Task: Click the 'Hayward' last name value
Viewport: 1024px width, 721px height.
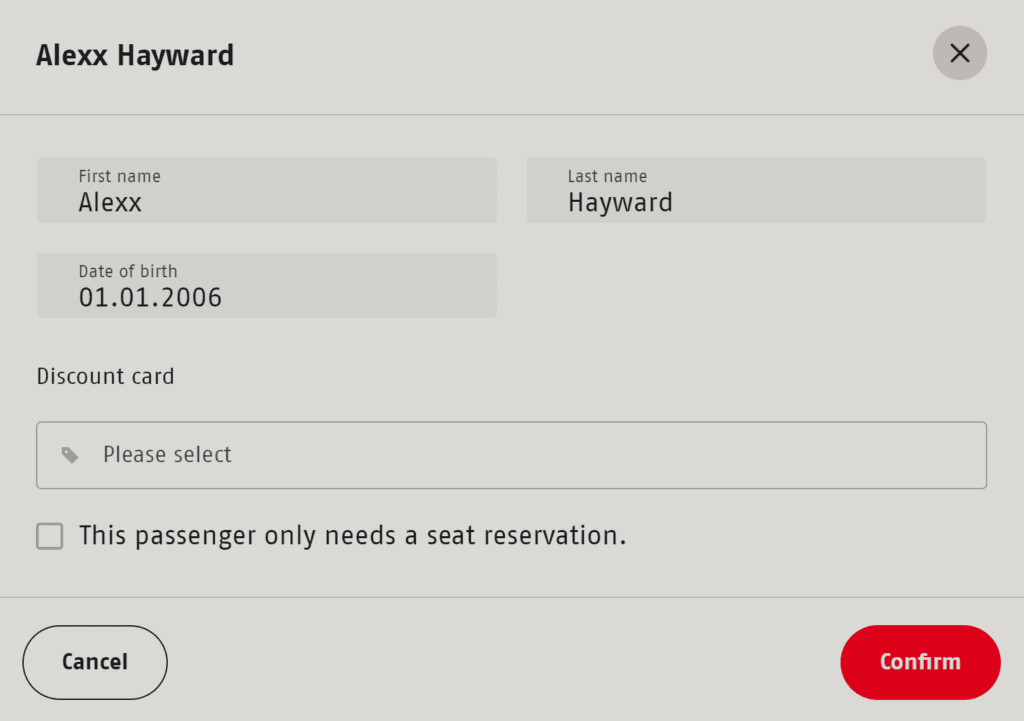Action: 620,203
